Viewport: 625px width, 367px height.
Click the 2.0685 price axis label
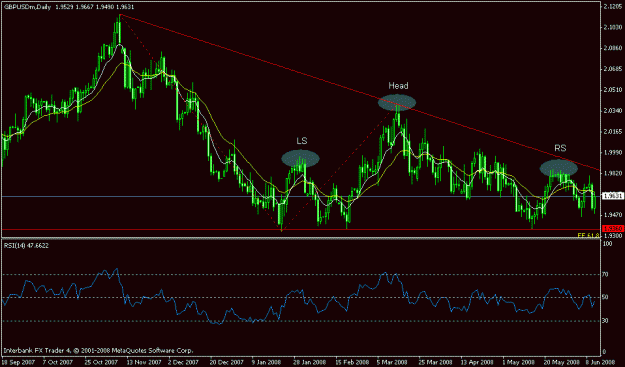tap(612, 69)
